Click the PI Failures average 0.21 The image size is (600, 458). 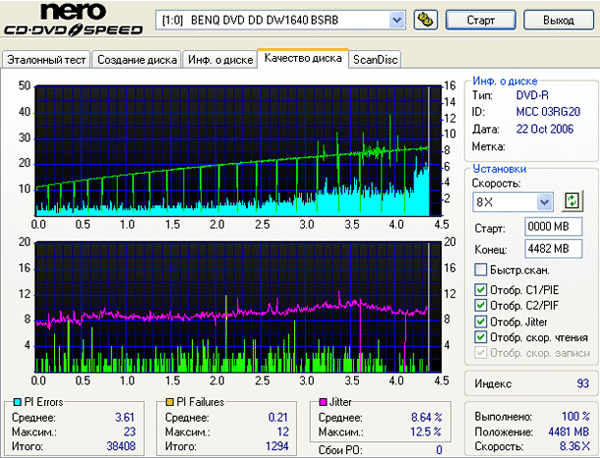[x=278, y=417]
